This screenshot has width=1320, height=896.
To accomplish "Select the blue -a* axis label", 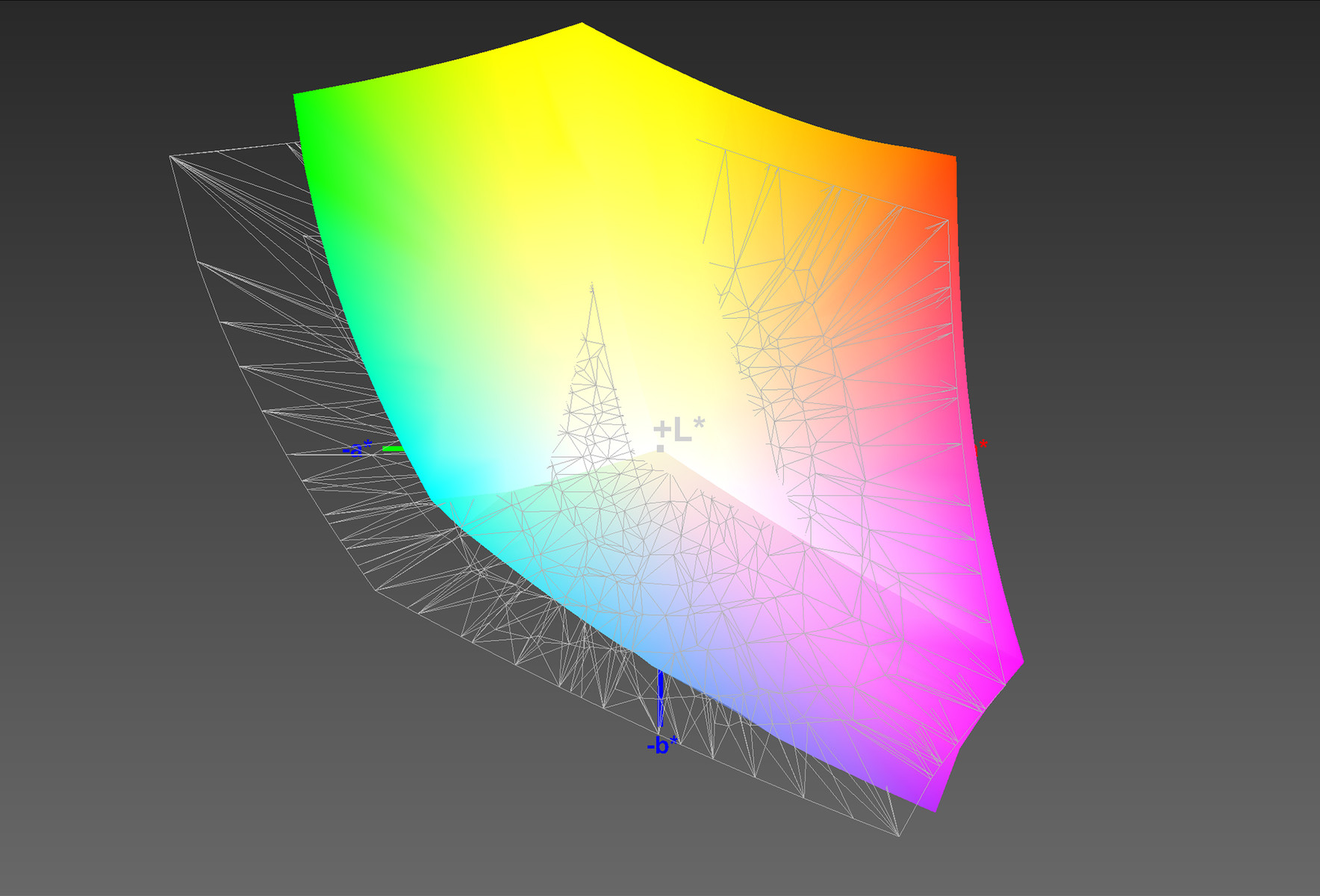I will [357, 449].
